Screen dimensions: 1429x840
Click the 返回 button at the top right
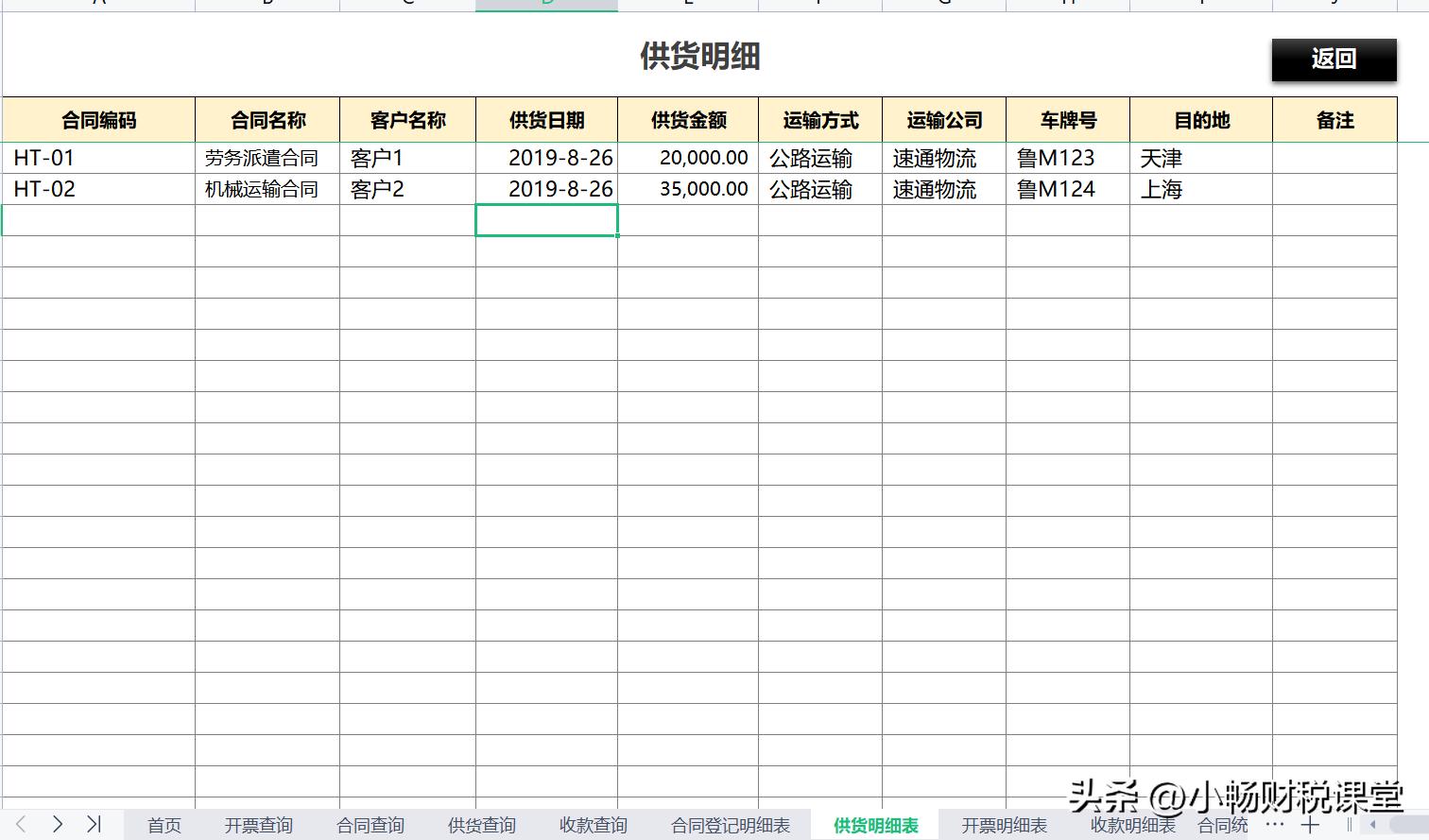coord(1334,59)
